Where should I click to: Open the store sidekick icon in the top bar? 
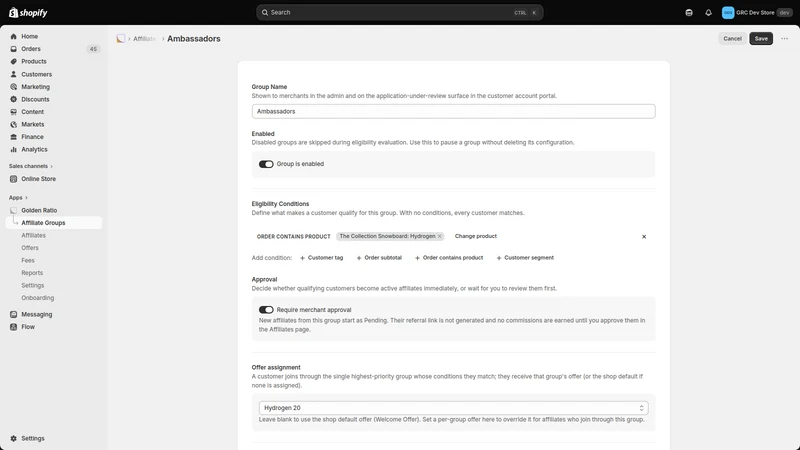[x=689, y=13]
